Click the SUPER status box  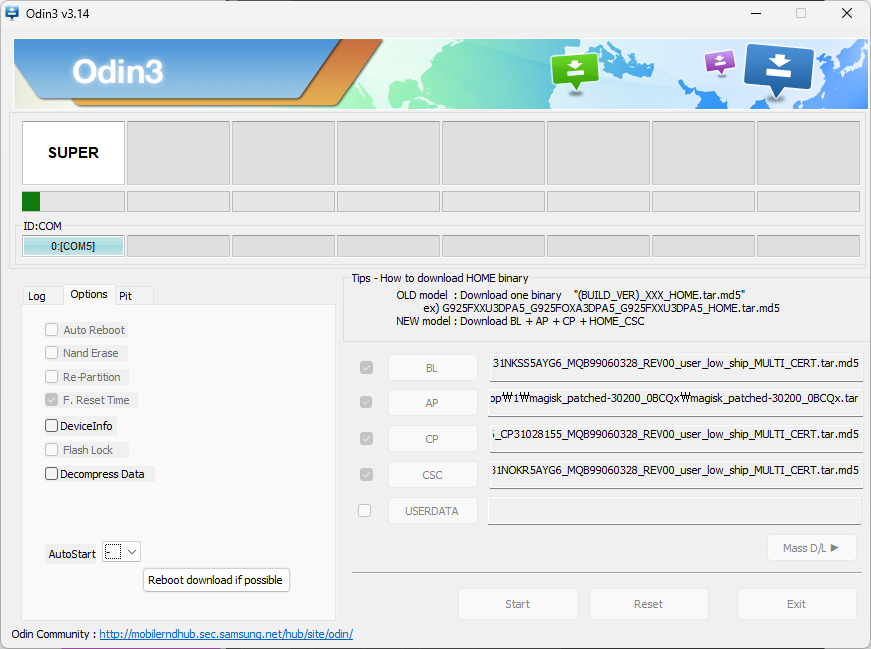point(73,153)
